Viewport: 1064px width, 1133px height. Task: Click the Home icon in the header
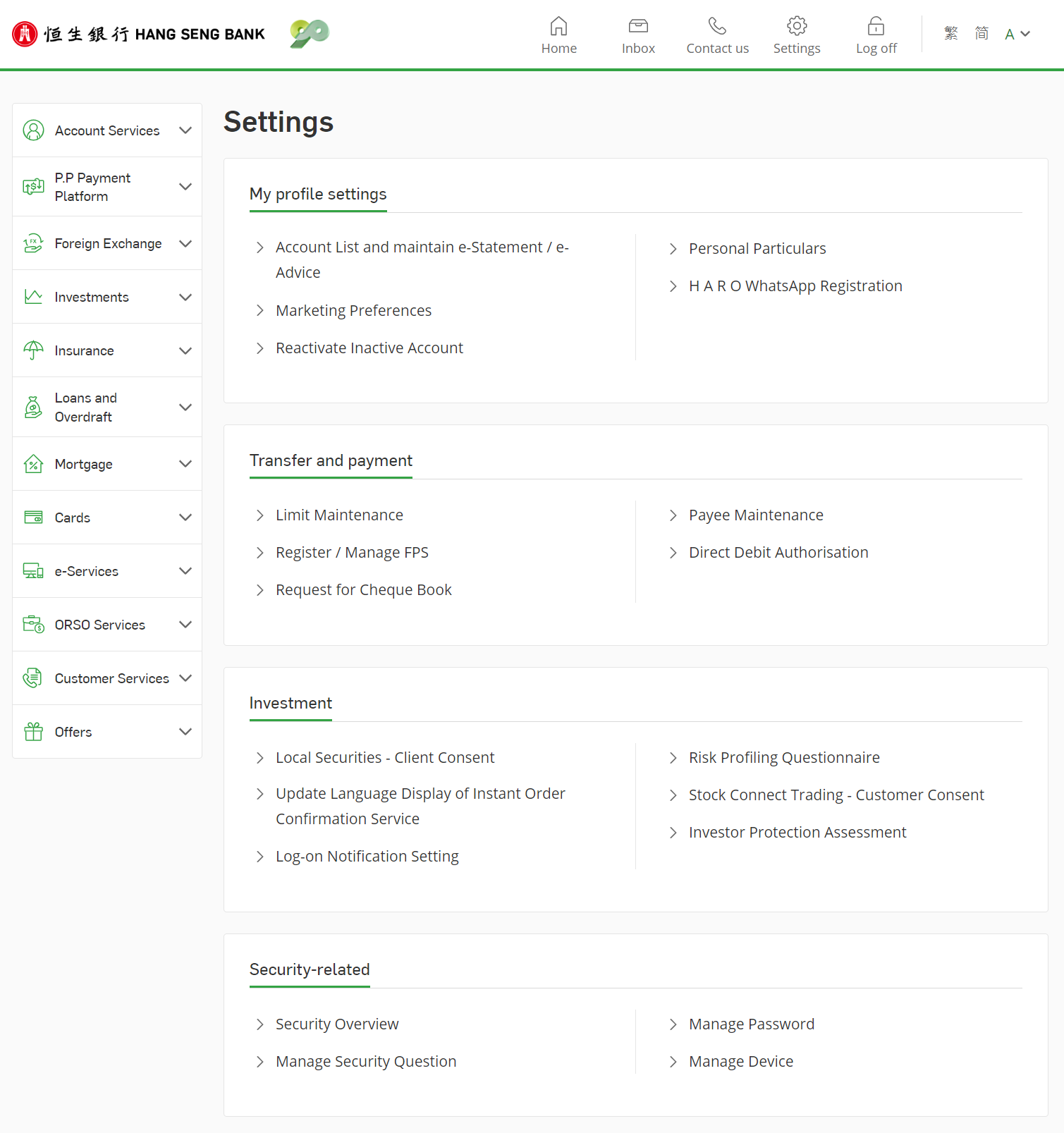(x=558, y=26)
